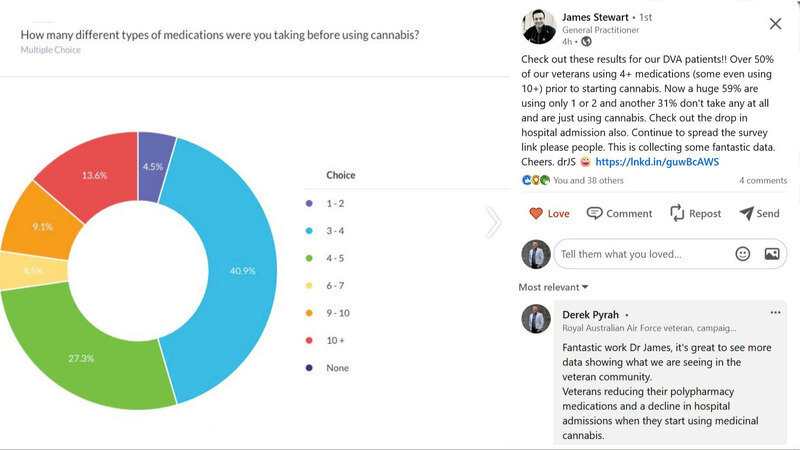Click the next image chevron arrow
The width and height of the screenshot is (800, 450).
[x=493, y=222]
